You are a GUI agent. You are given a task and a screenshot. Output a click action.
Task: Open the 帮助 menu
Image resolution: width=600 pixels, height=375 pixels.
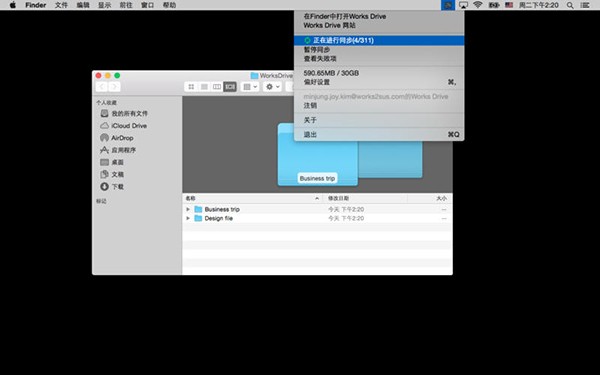(x=169, y=5)
